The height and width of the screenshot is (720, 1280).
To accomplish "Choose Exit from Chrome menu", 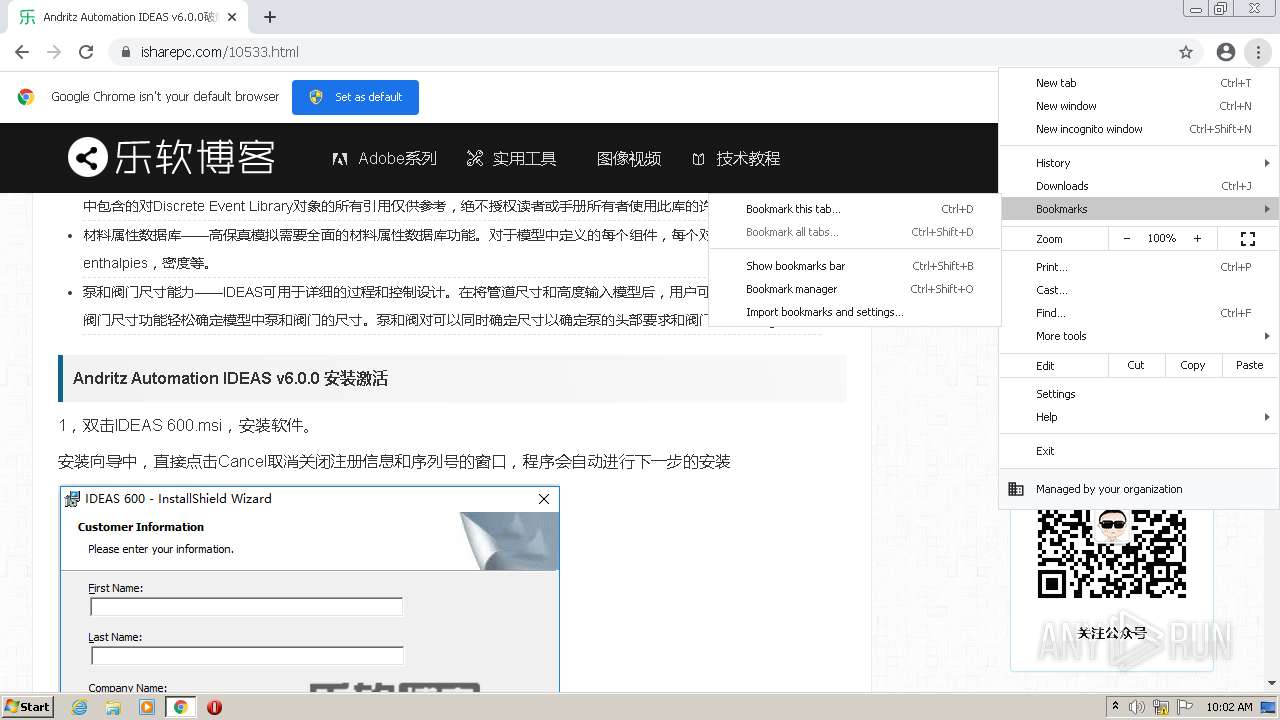I will [x=1139, y=451].
